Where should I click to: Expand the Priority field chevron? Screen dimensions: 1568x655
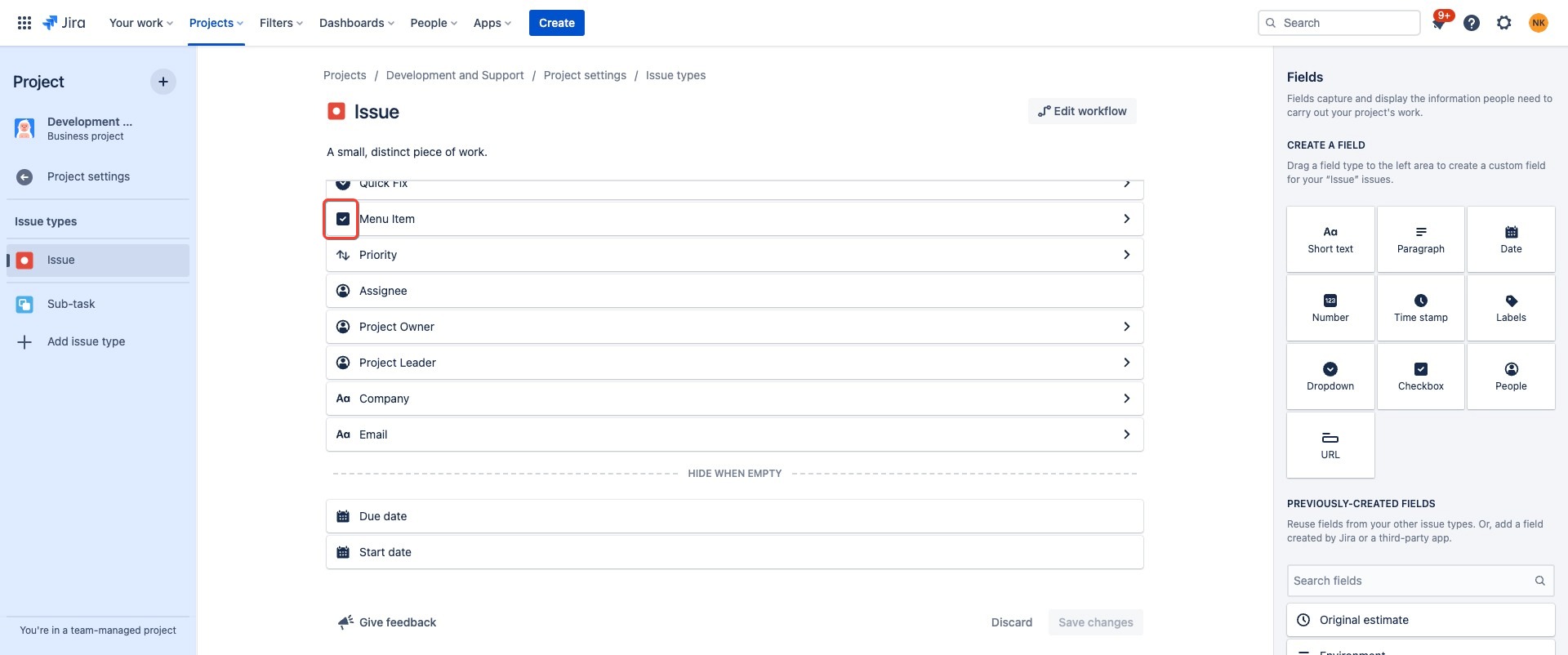click(x=1126, y=255)
